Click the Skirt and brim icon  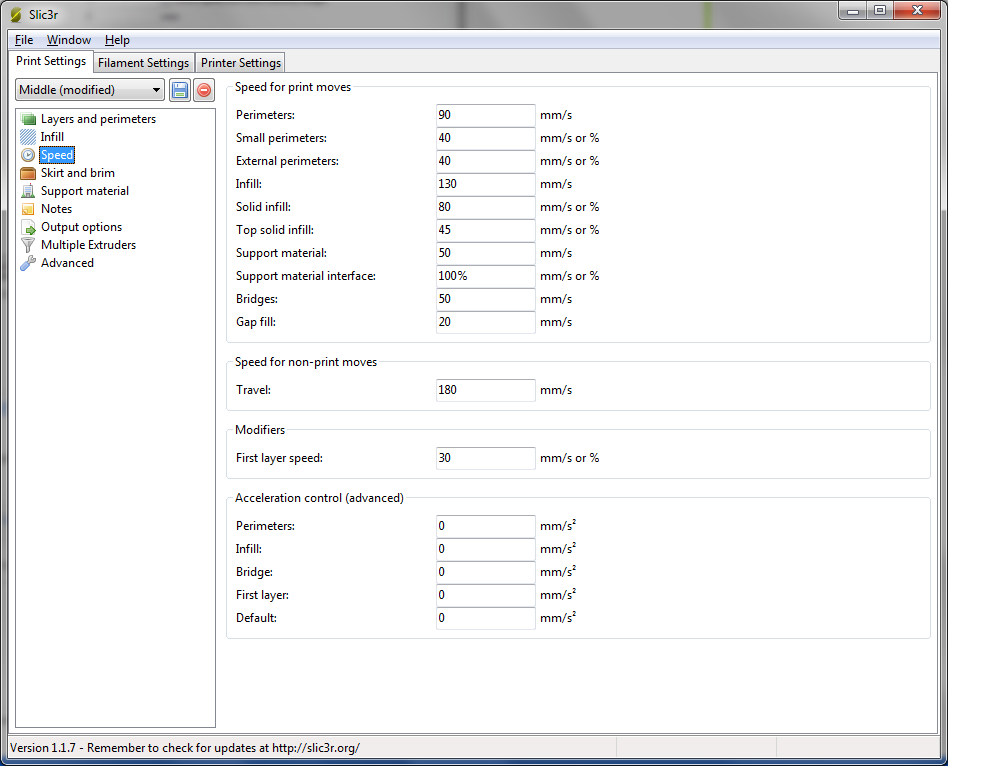coord(28,173)
